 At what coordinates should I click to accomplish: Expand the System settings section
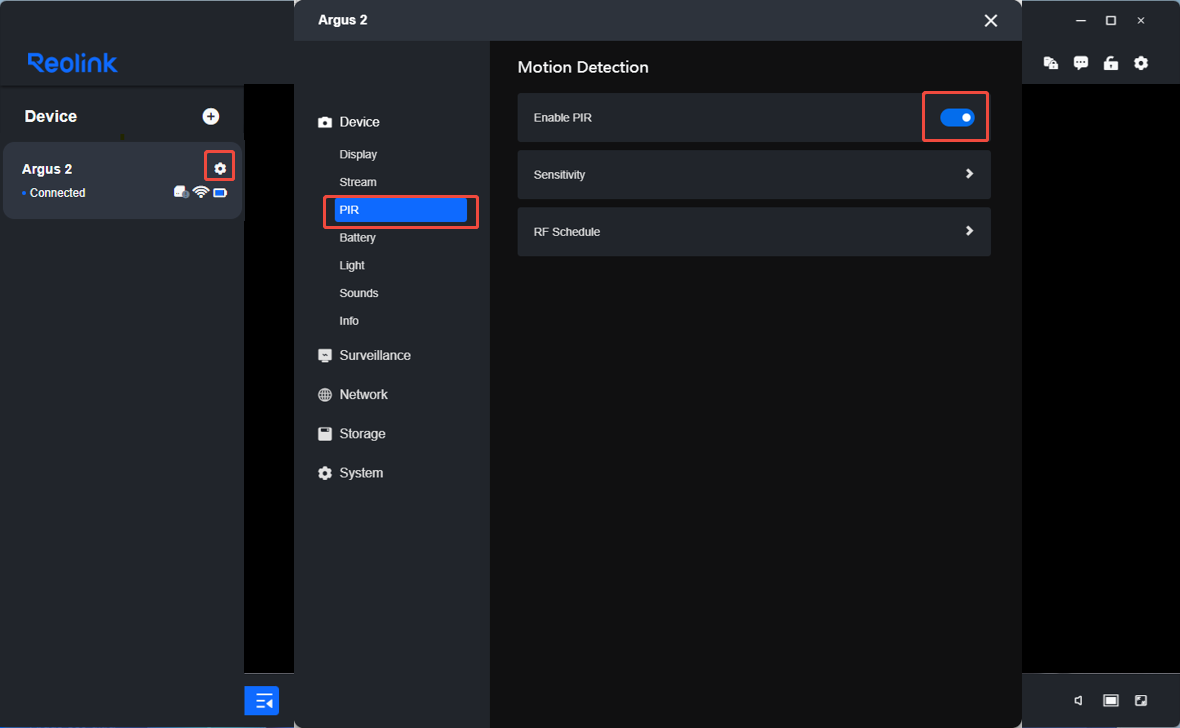(x=361, y=473)
